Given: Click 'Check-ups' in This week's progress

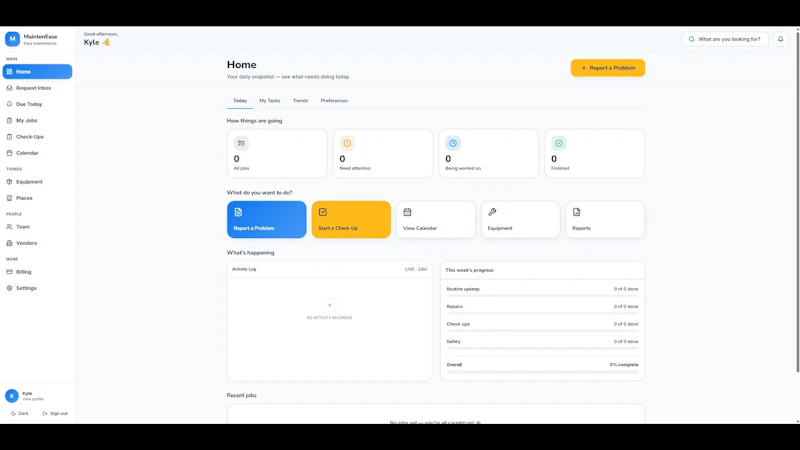Looking at the screenshot, I should (458, 324).
